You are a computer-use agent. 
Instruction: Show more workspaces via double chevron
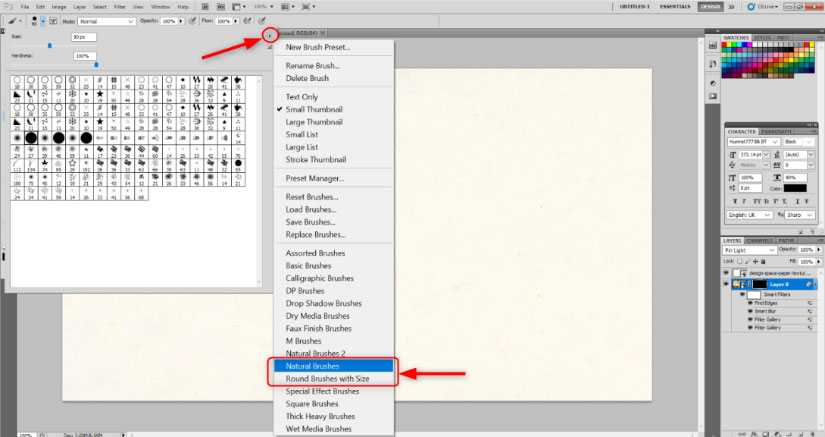731,7
